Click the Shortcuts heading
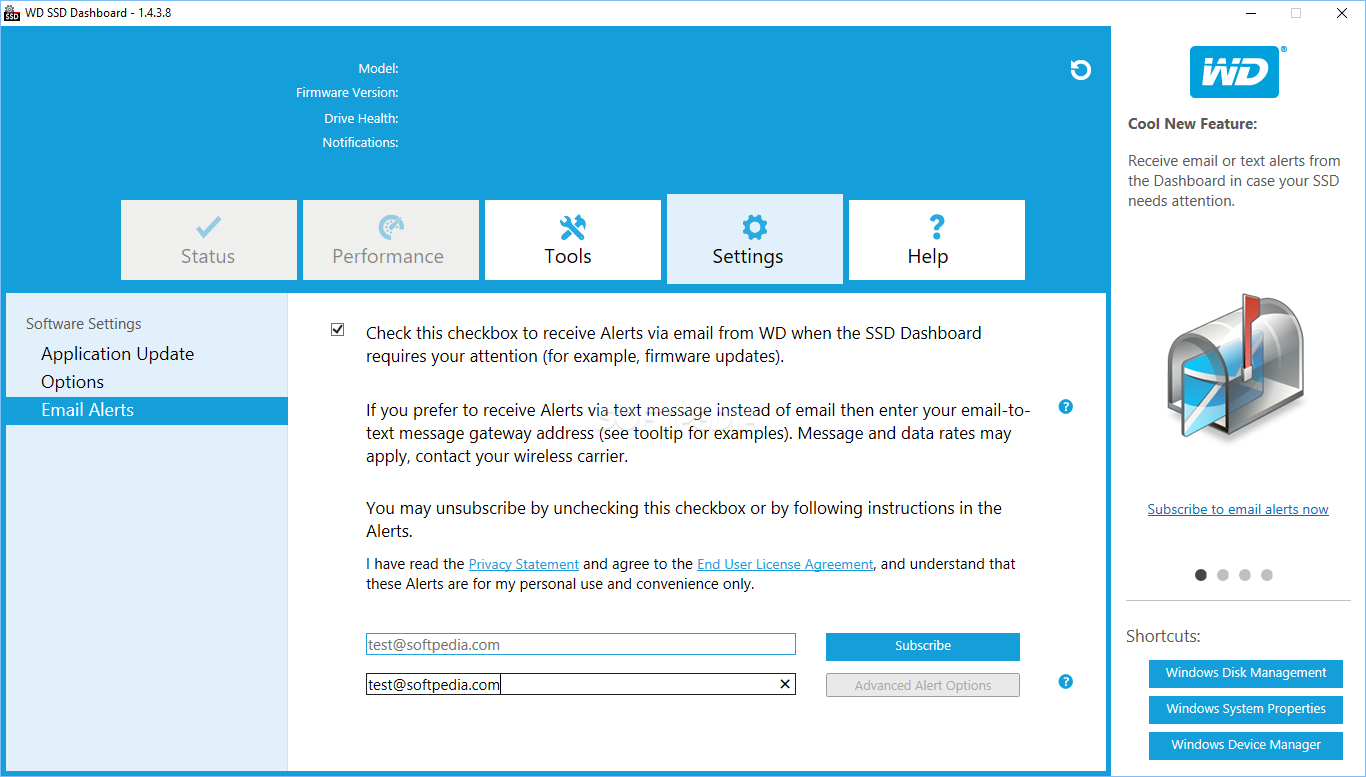The width and height of the screenshot is (1366, 777). tap(1163, 636)
